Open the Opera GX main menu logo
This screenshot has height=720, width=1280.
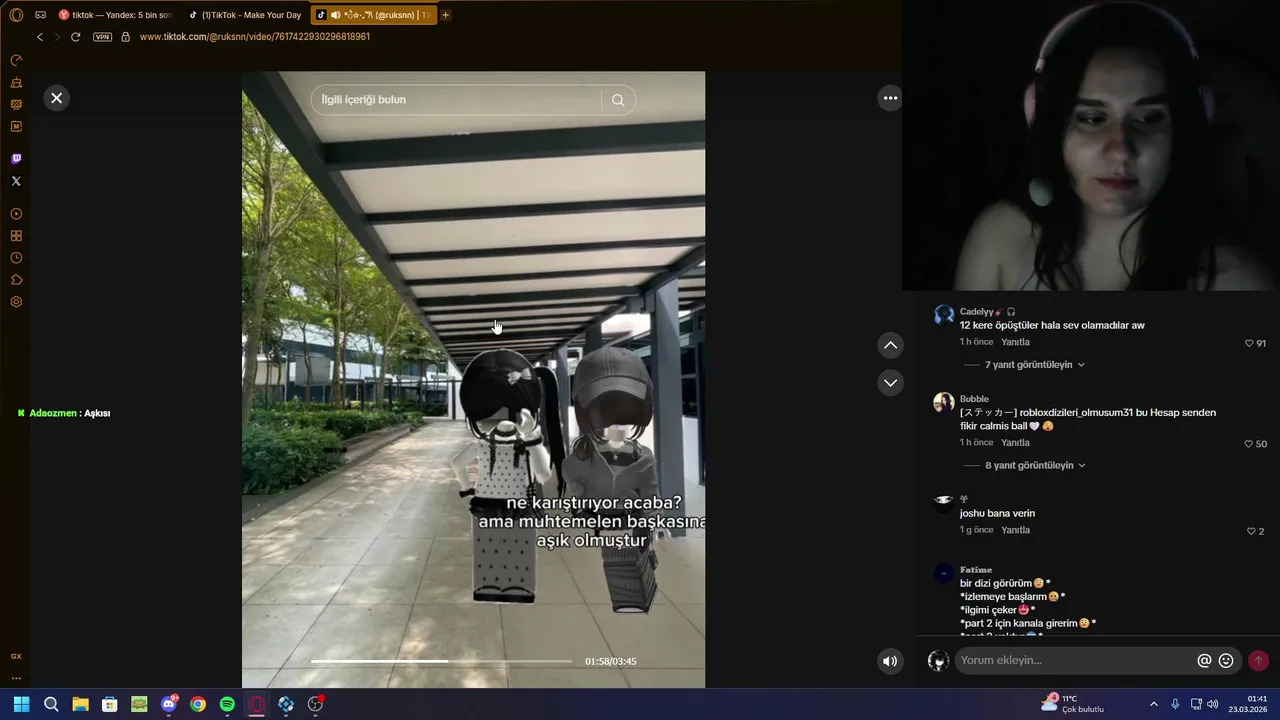click(16, 15)
